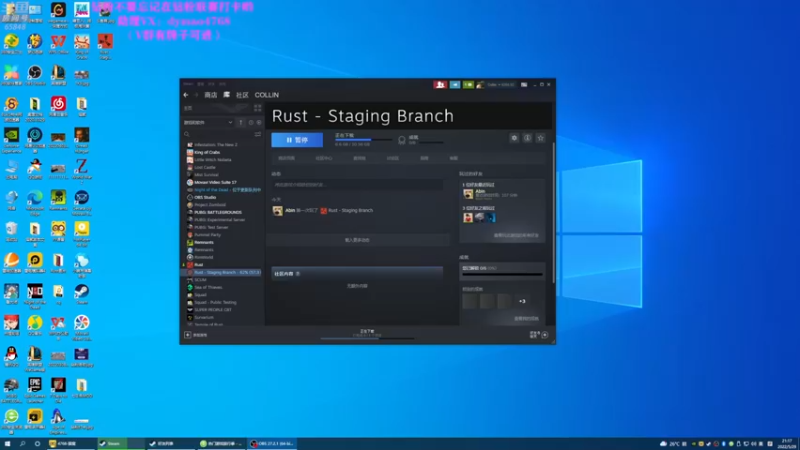
Task: Select Rust entry in library list
Action: [198, 265]
